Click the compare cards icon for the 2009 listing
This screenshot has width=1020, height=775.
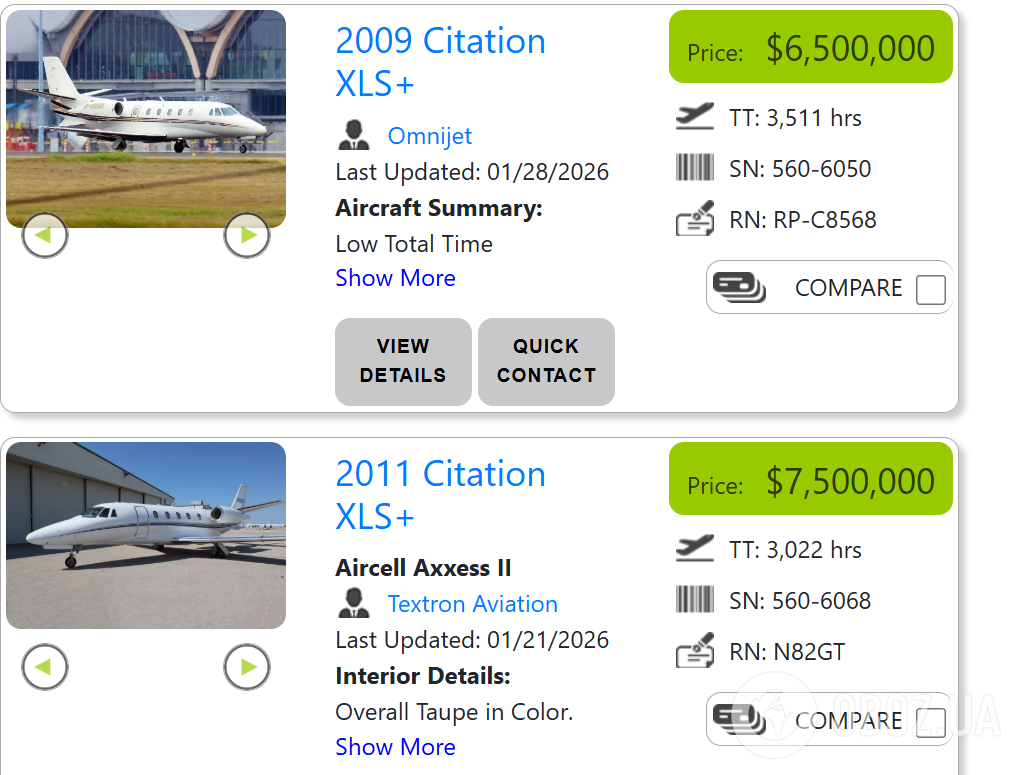click(739, 288)
